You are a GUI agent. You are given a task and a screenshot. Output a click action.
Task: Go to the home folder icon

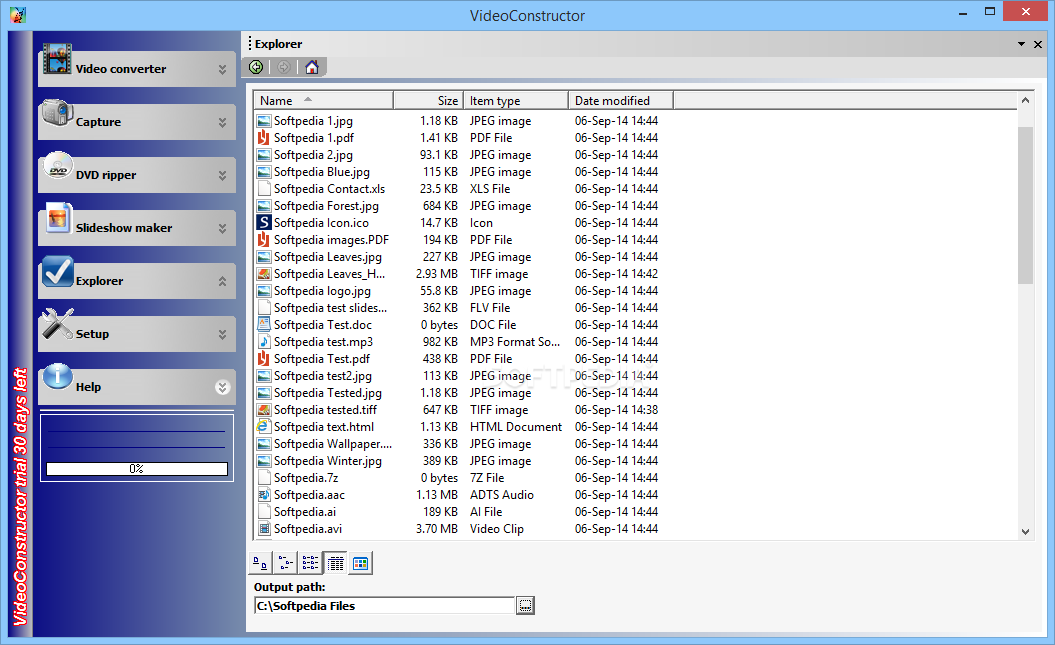(x=312, y=67)
